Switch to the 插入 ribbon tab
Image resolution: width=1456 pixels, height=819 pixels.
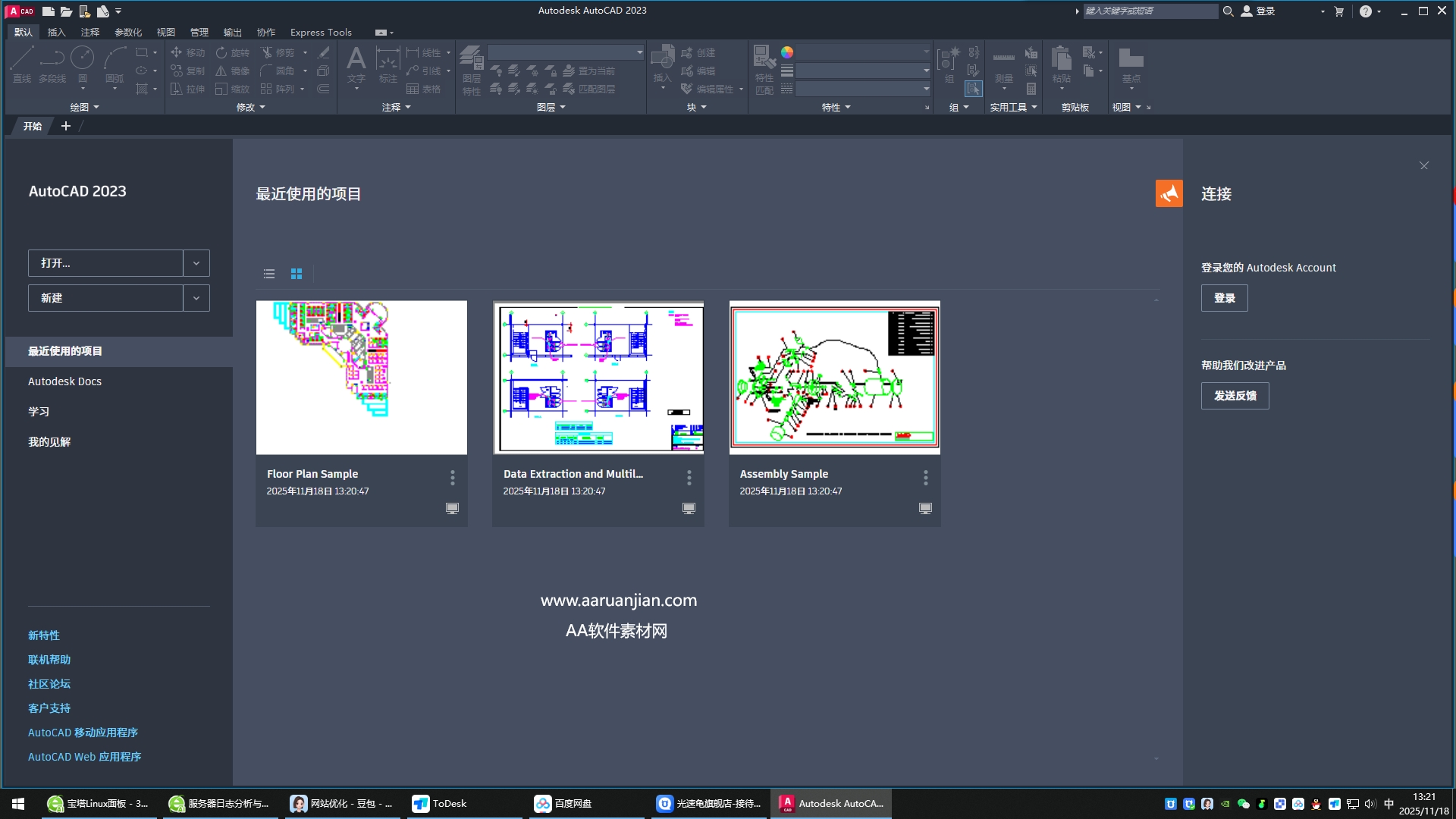56,32
